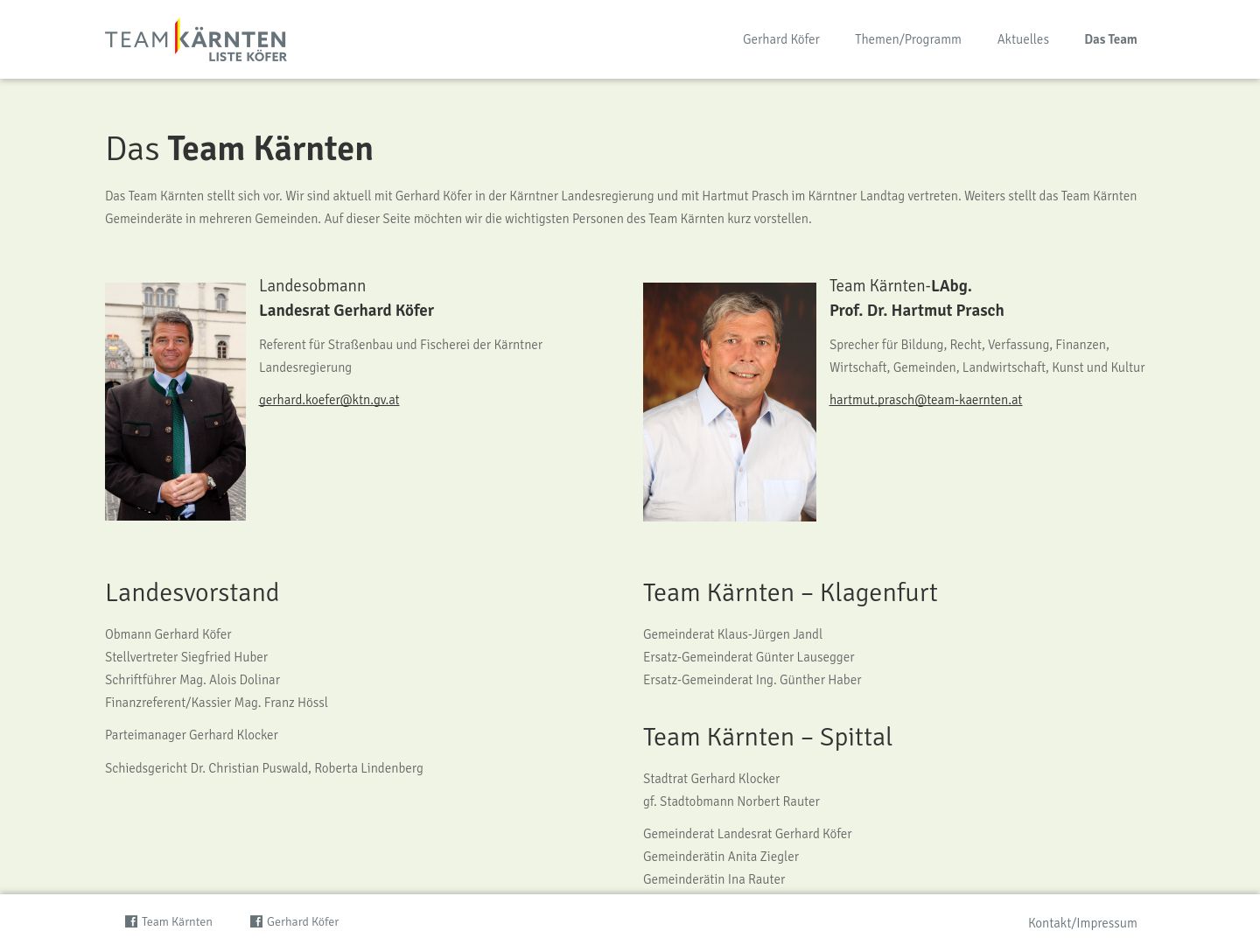Viewport: 1260px width, 952px height.
Task: Click the hartmut.prasch@team-kaernten.at email link
Action: (x=926, y=400)
